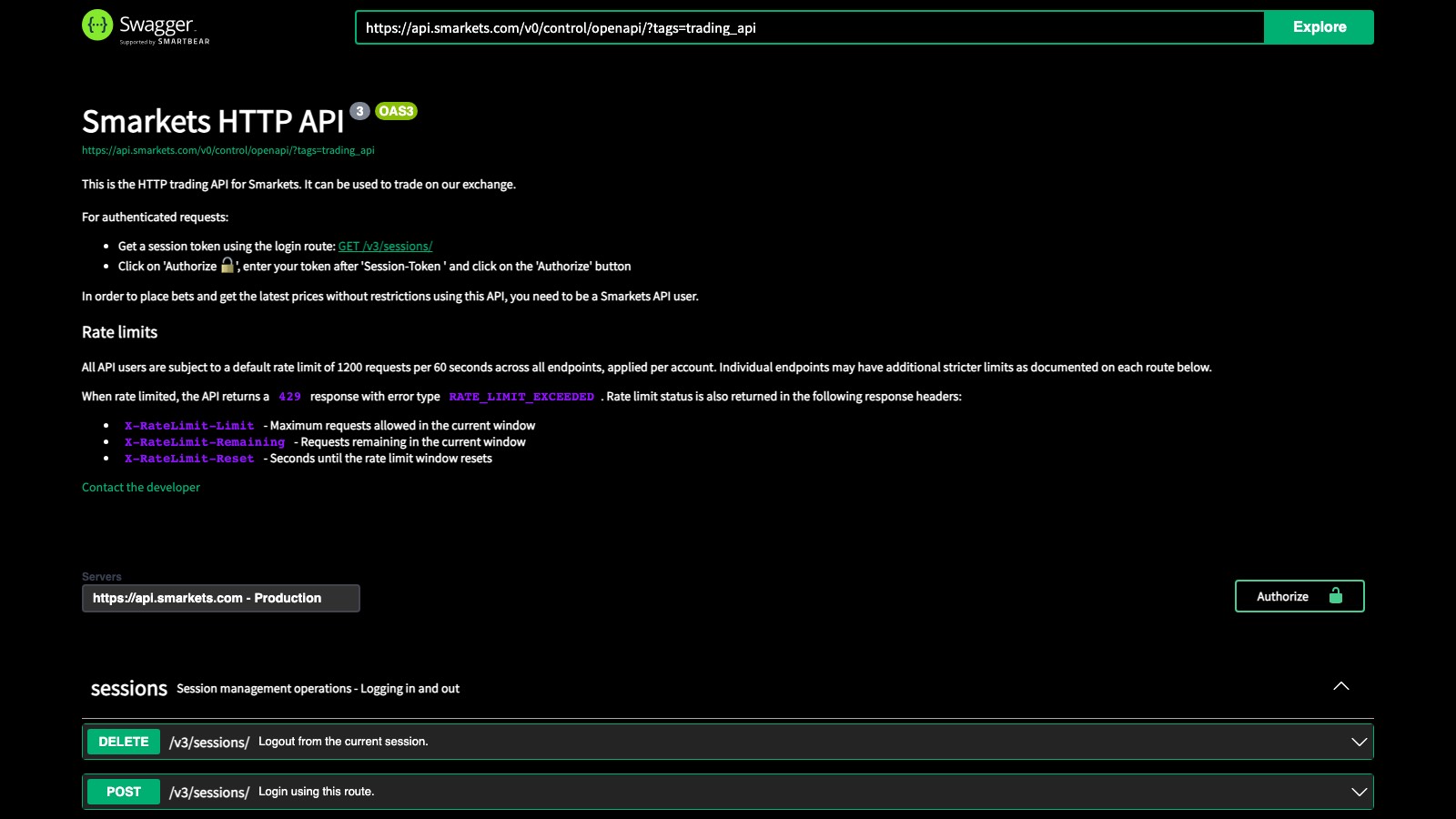Click the POST method badge
Image resolution: width=1456 pixels, height=819 pixels.
pyautogui.click(x=124, y=792)
